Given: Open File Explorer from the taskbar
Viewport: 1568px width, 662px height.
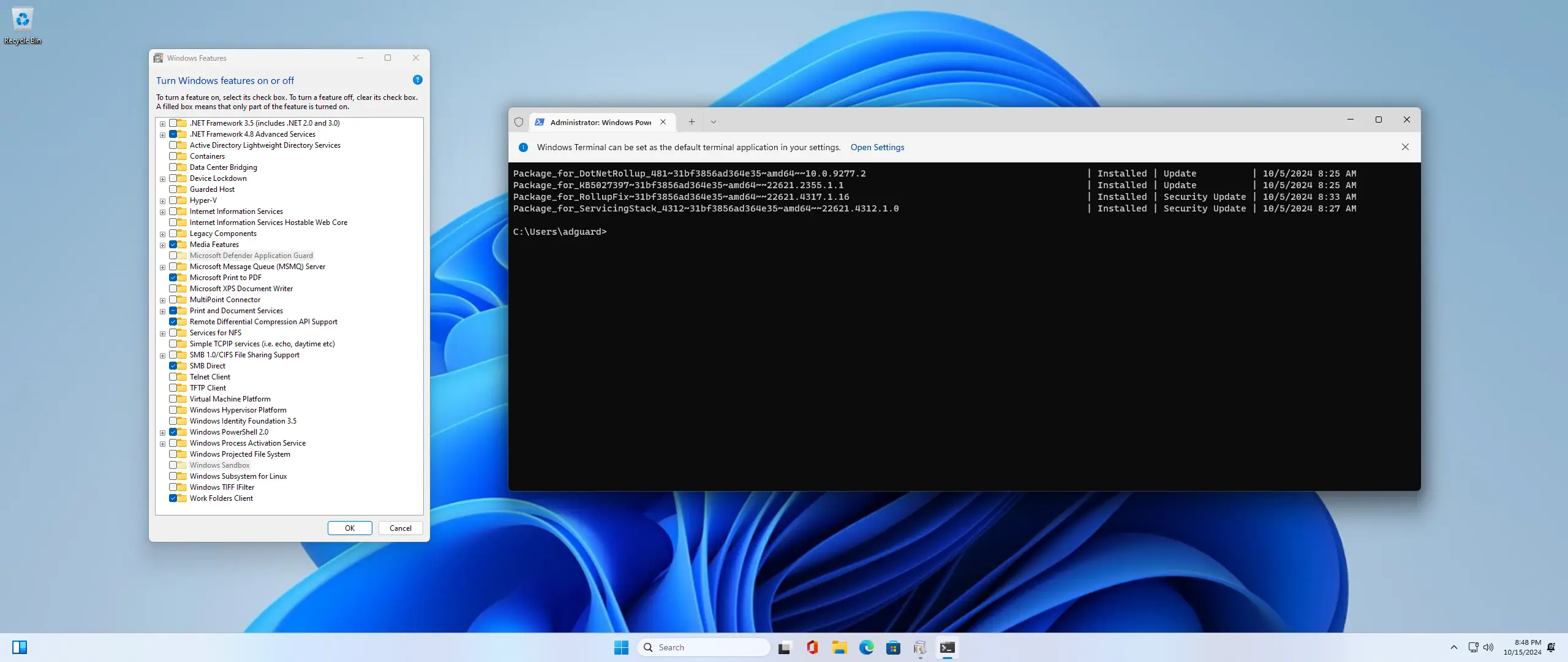Looking at the screenshot, I should 839,647.
